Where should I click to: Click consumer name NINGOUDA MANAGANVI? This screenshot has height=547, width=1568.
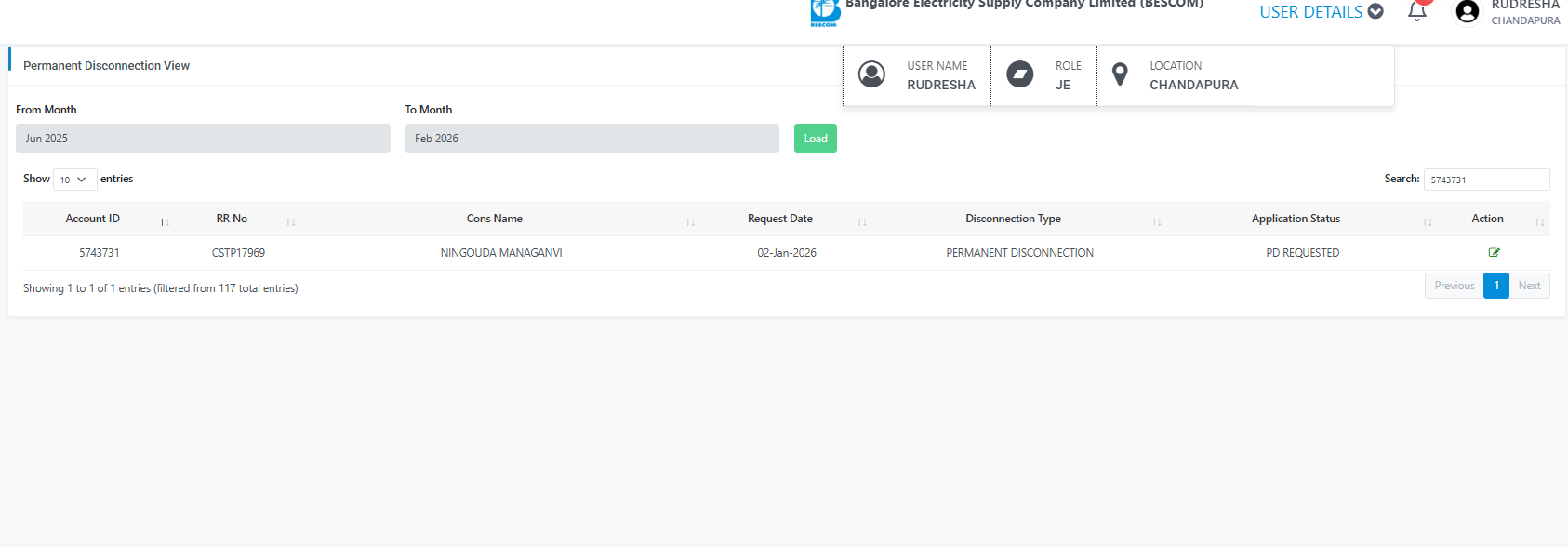(501, 253)
